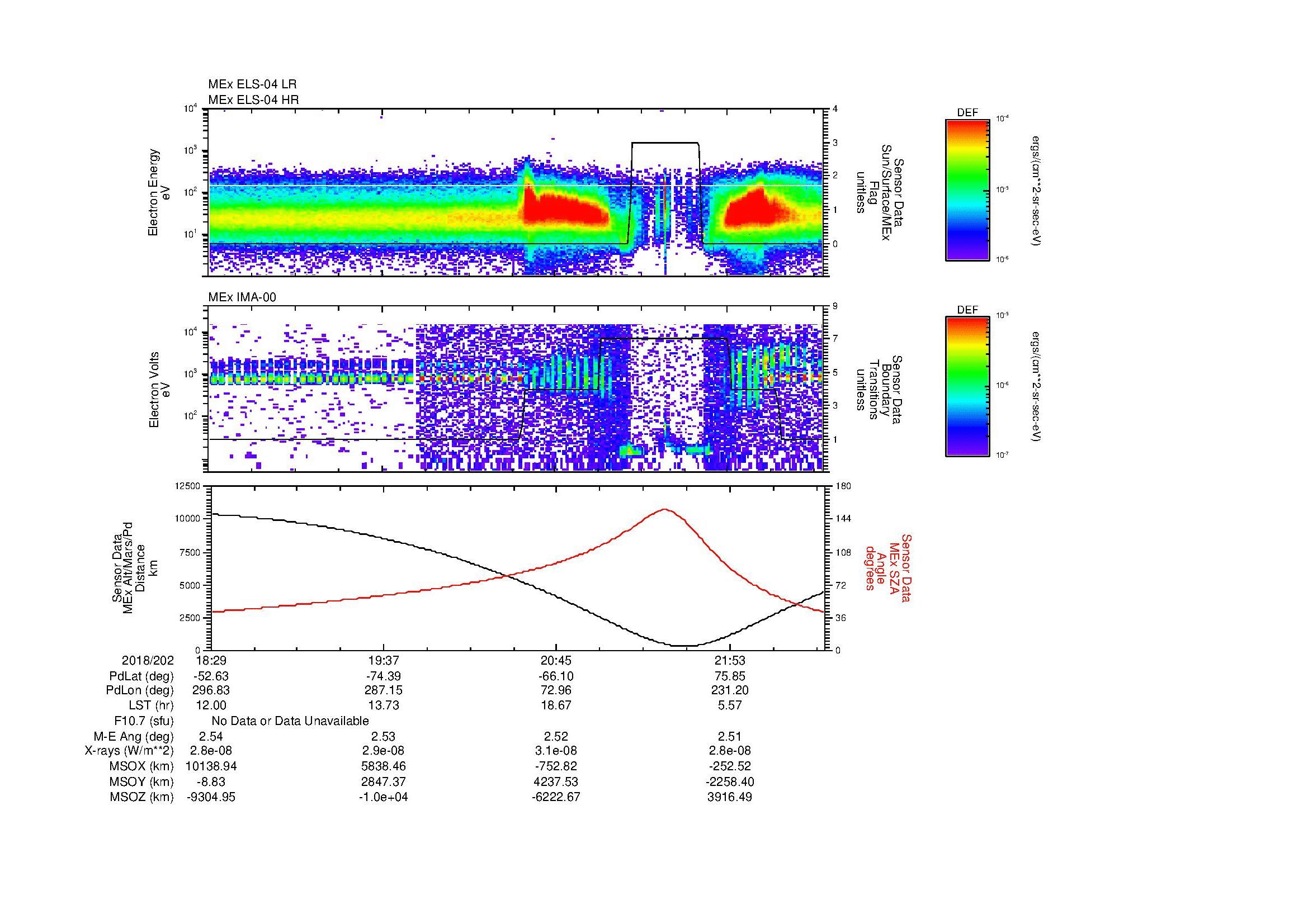Click the X-rays value '3.1e-08'

coord(556,751)
